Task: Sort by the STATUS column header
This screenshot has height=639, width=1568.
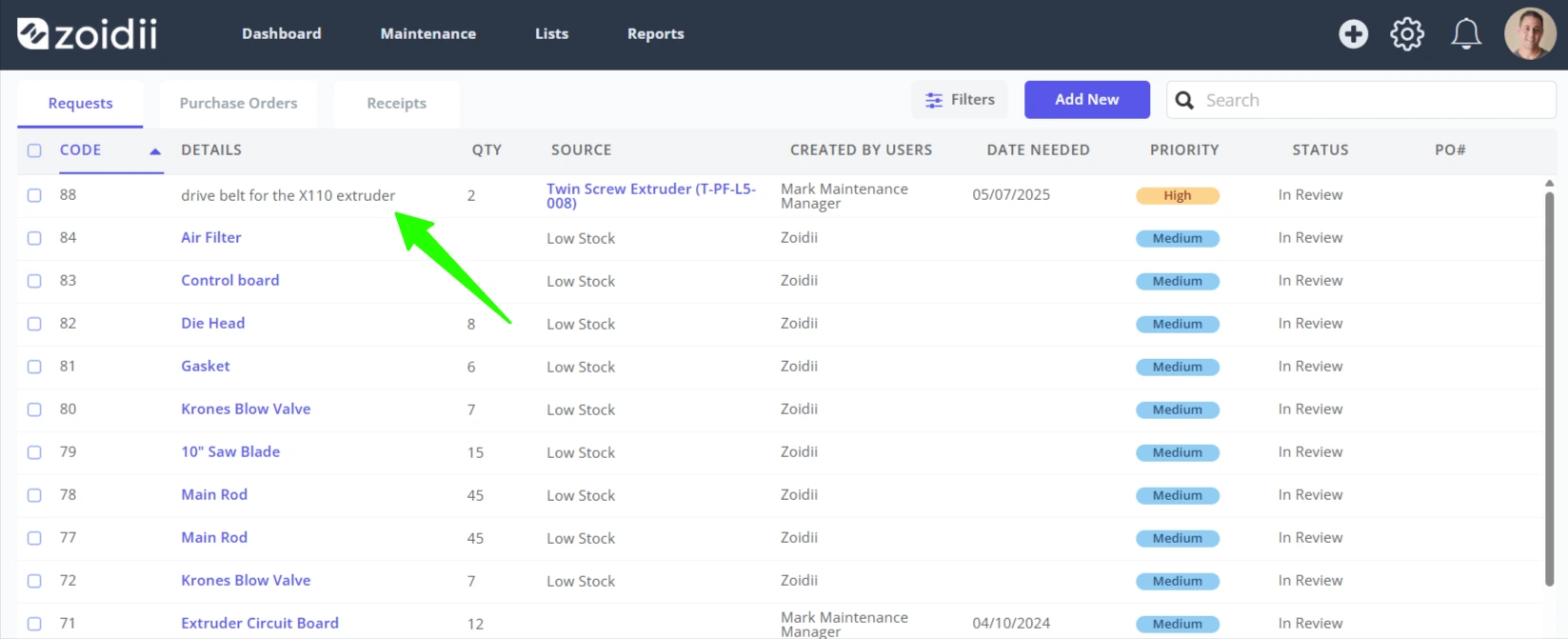Action: tap(1320, 150)
